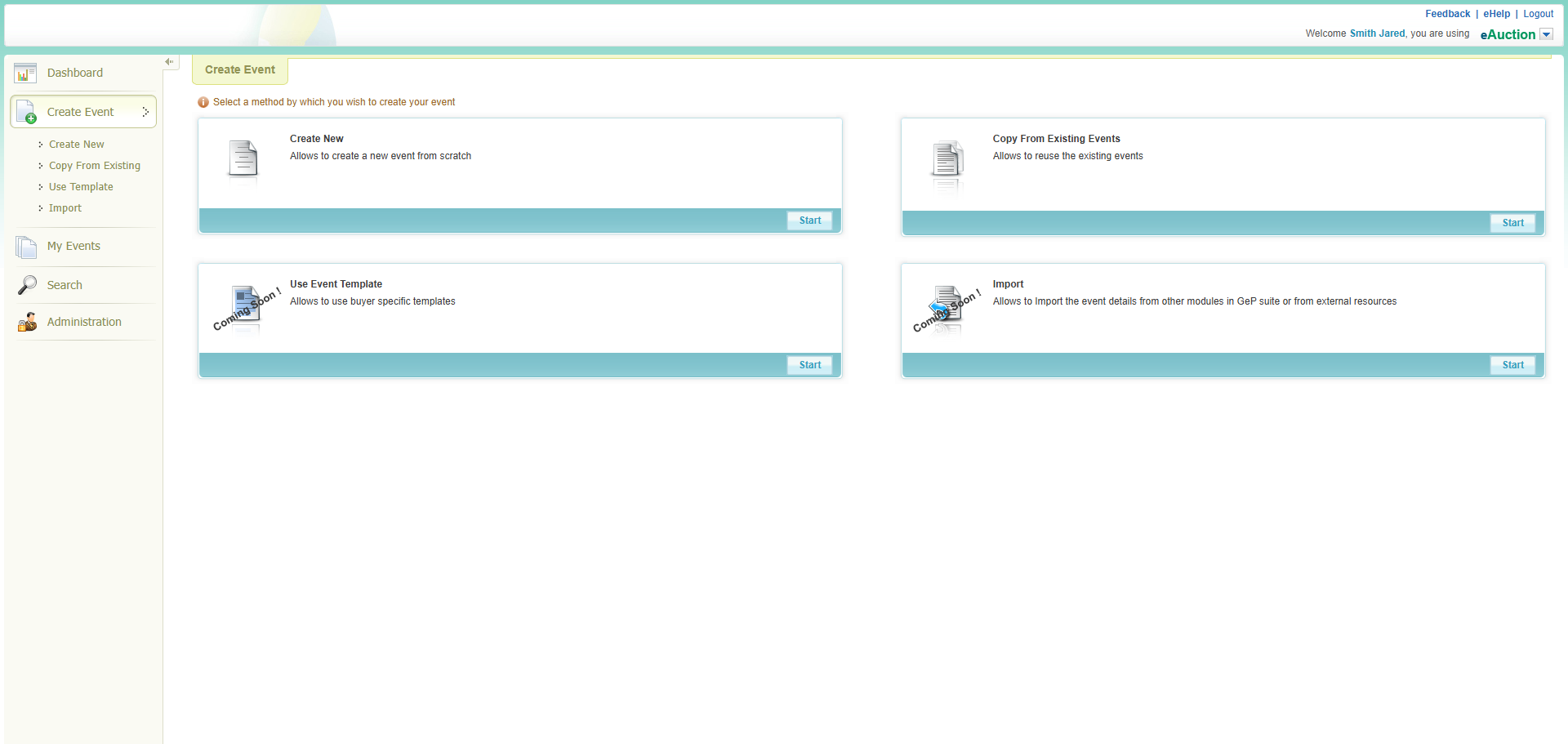The image size is (1568, 744).
Task: Open the eAuction module dropdown arrow
Action: pyautogui.click(x=1546, y=34)
